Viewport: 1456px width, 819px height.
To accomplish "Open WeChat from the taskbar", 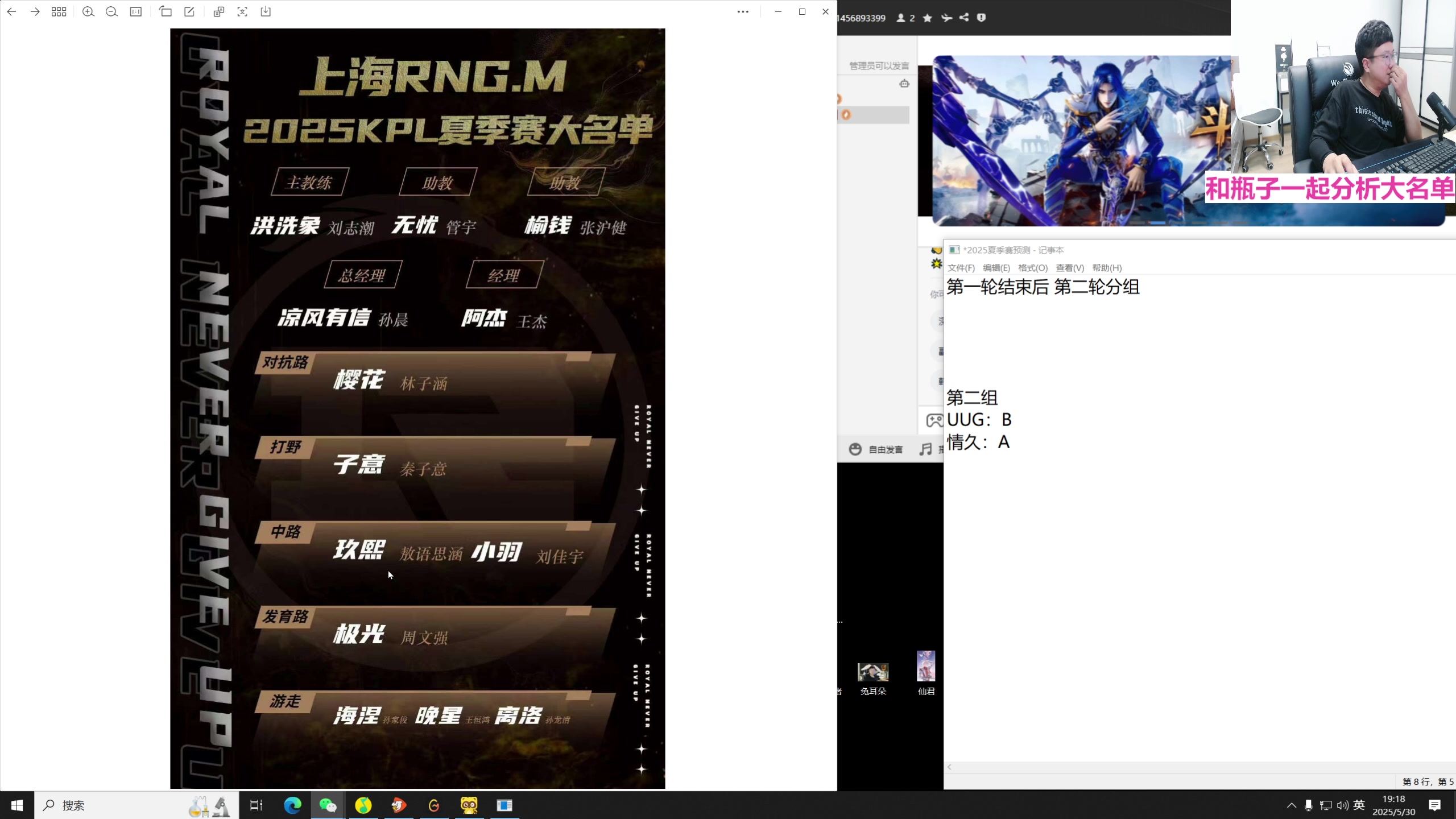I will (328, 805).
